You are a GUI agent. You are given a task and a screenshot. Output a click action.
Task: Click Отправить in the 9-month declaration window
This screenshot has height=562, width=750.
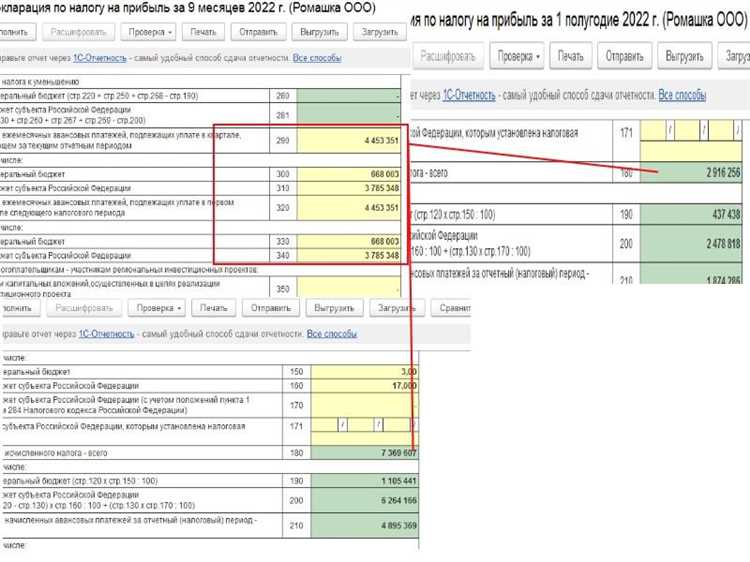click(258, 32)
